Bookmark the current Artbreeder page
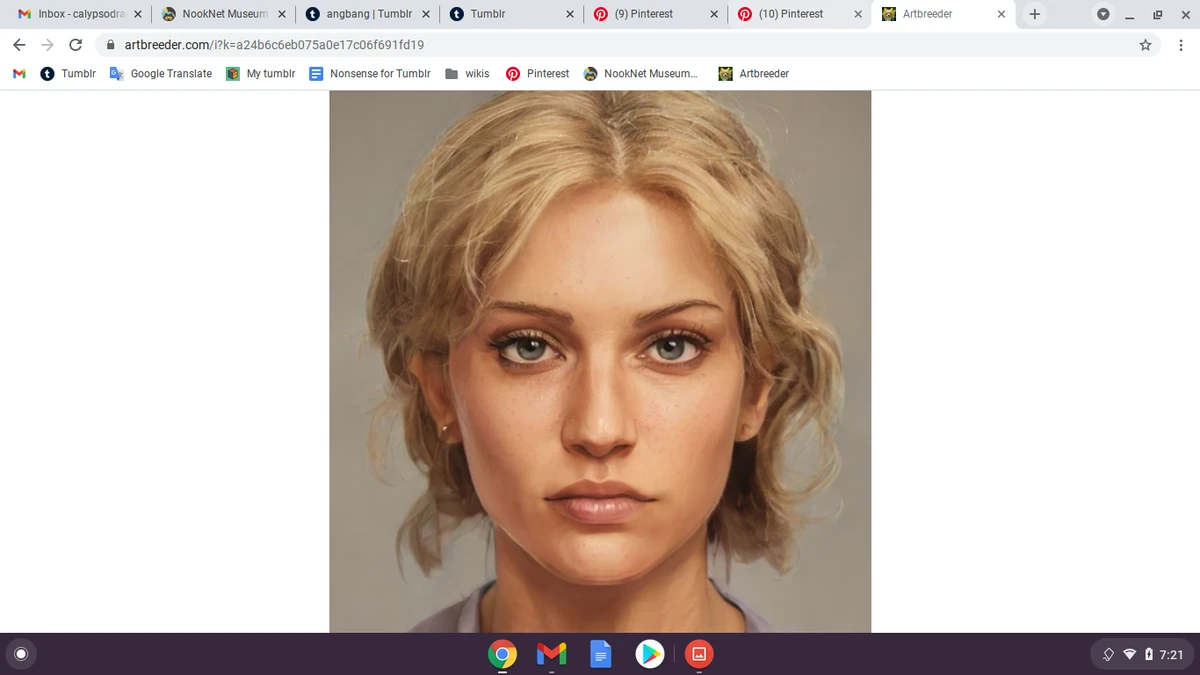 (x=1145, y=44)
